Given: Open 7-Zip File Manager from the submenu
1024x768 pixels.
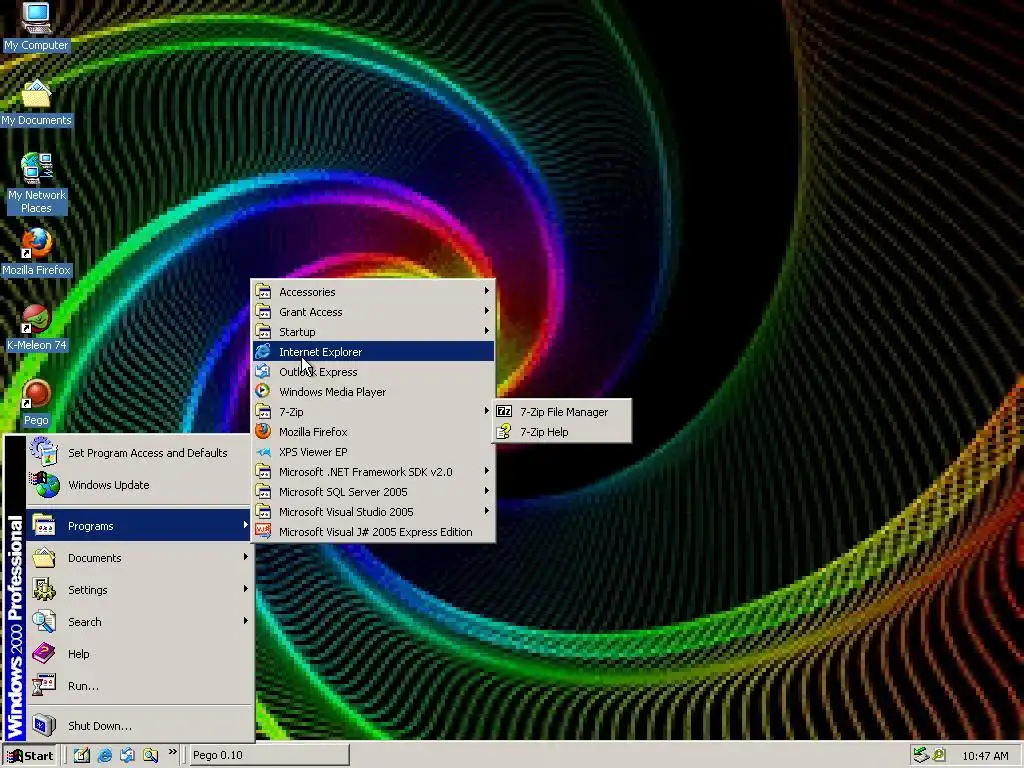Looking at the screenshot, I should tap(562, 411).
